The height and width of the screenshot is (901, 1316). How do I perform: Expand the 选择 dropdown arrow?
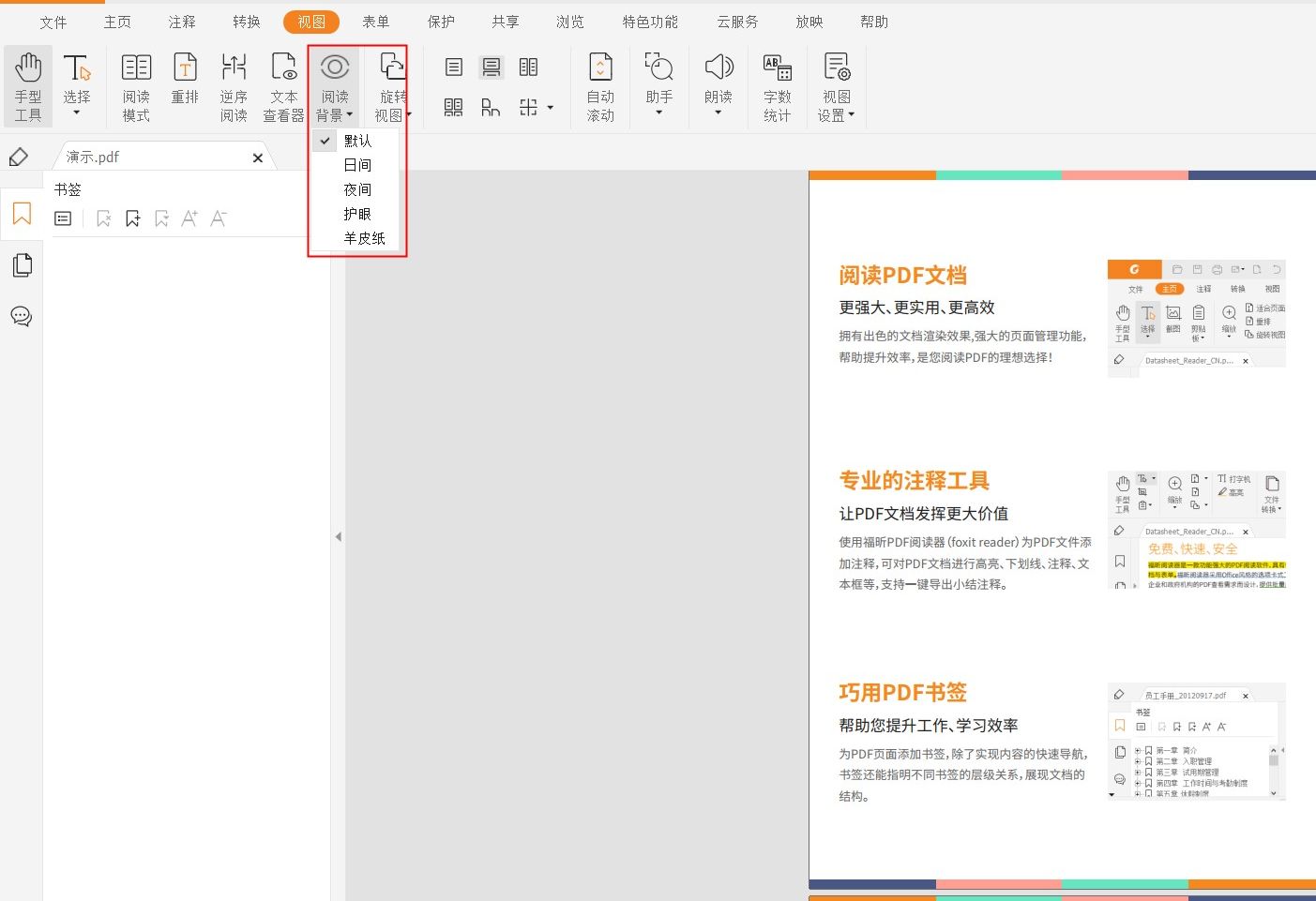(x=77, y=113)
